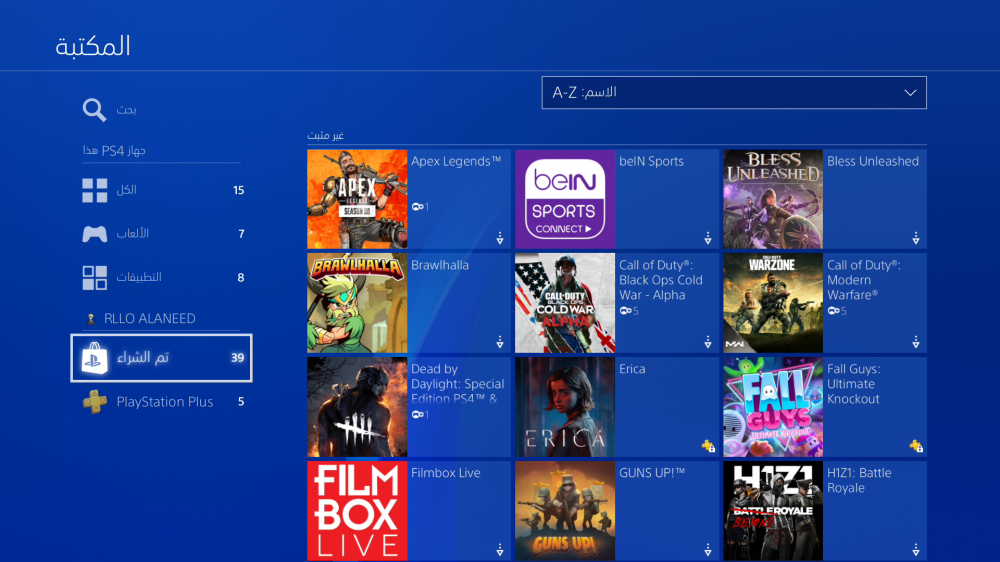Click the Filmbox Live title text
The height and width of the screenshot is (562, 1000).
[446, 473]
